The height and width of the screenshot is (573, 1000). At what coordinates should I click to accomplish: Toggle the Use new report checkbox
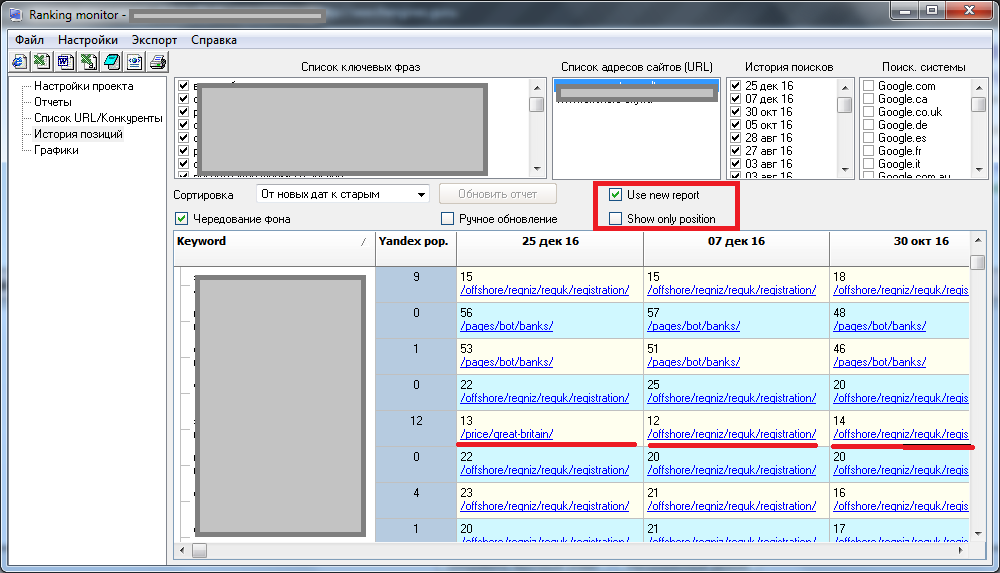pos(615,195)
